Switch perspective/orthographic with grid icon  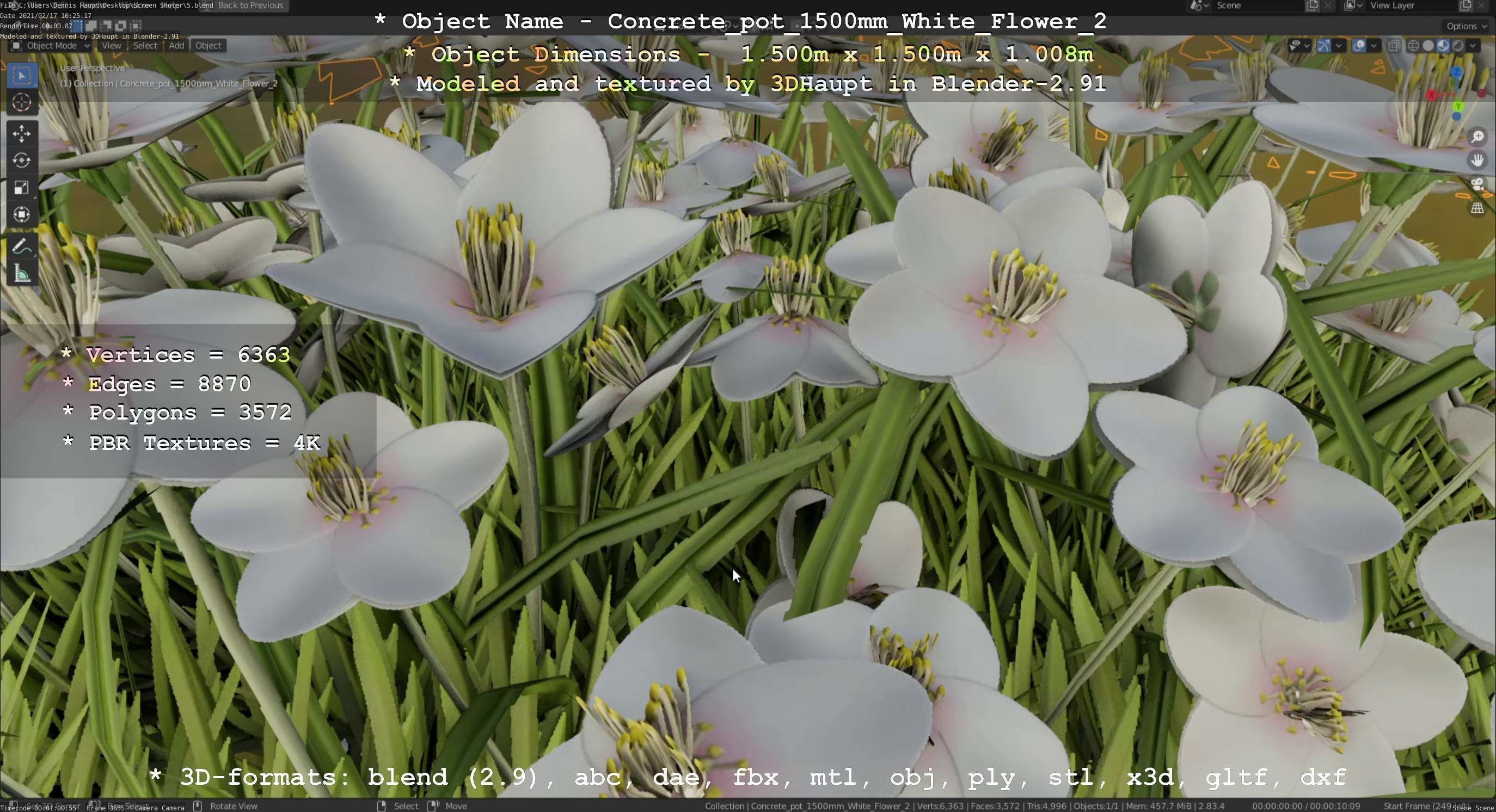(x=1477, y=208)
